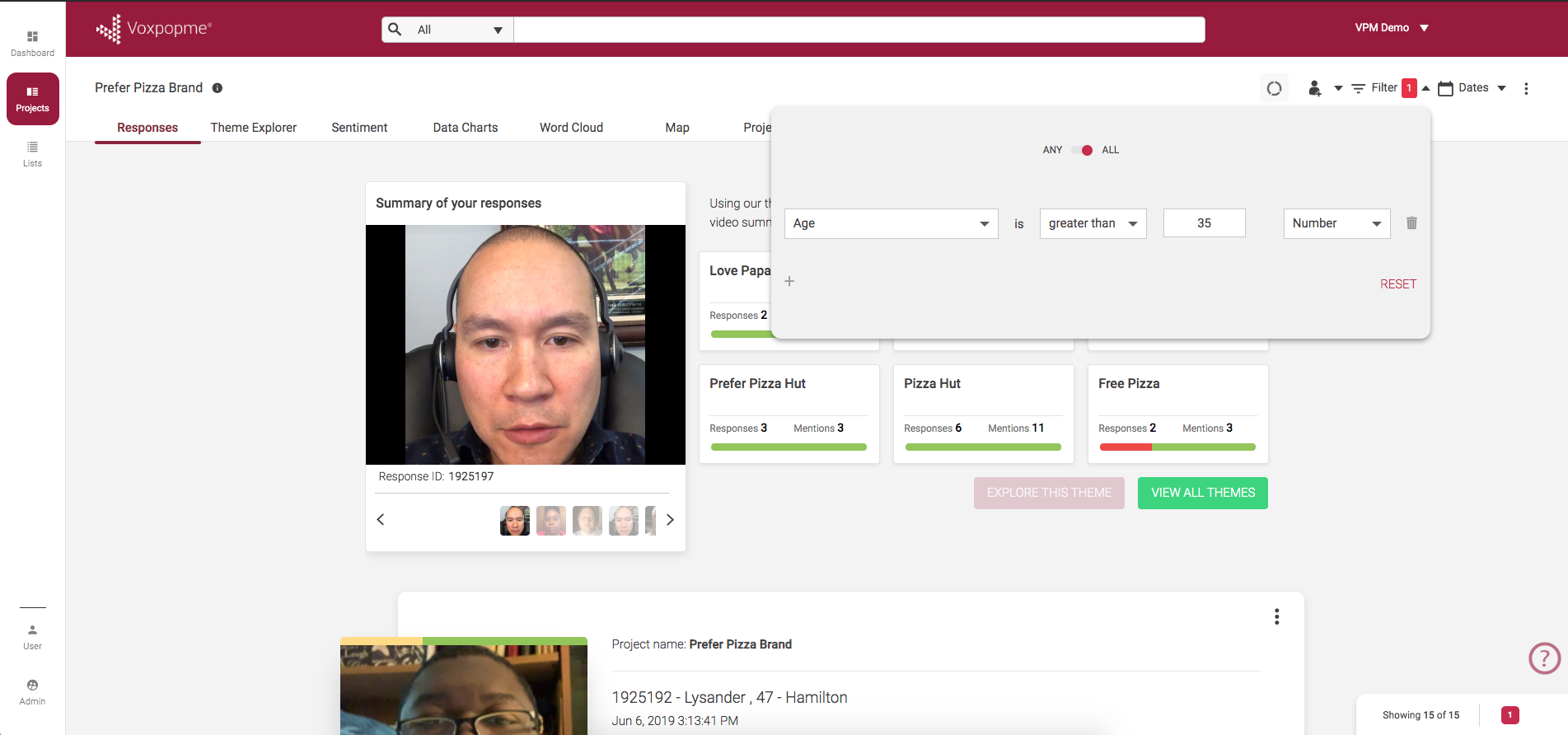The height and width of the screenshot is (735, 1568).
Task: Click 'Showing 15 of 15' status text
Action: pyautogui.click(x=1421, y=715)
